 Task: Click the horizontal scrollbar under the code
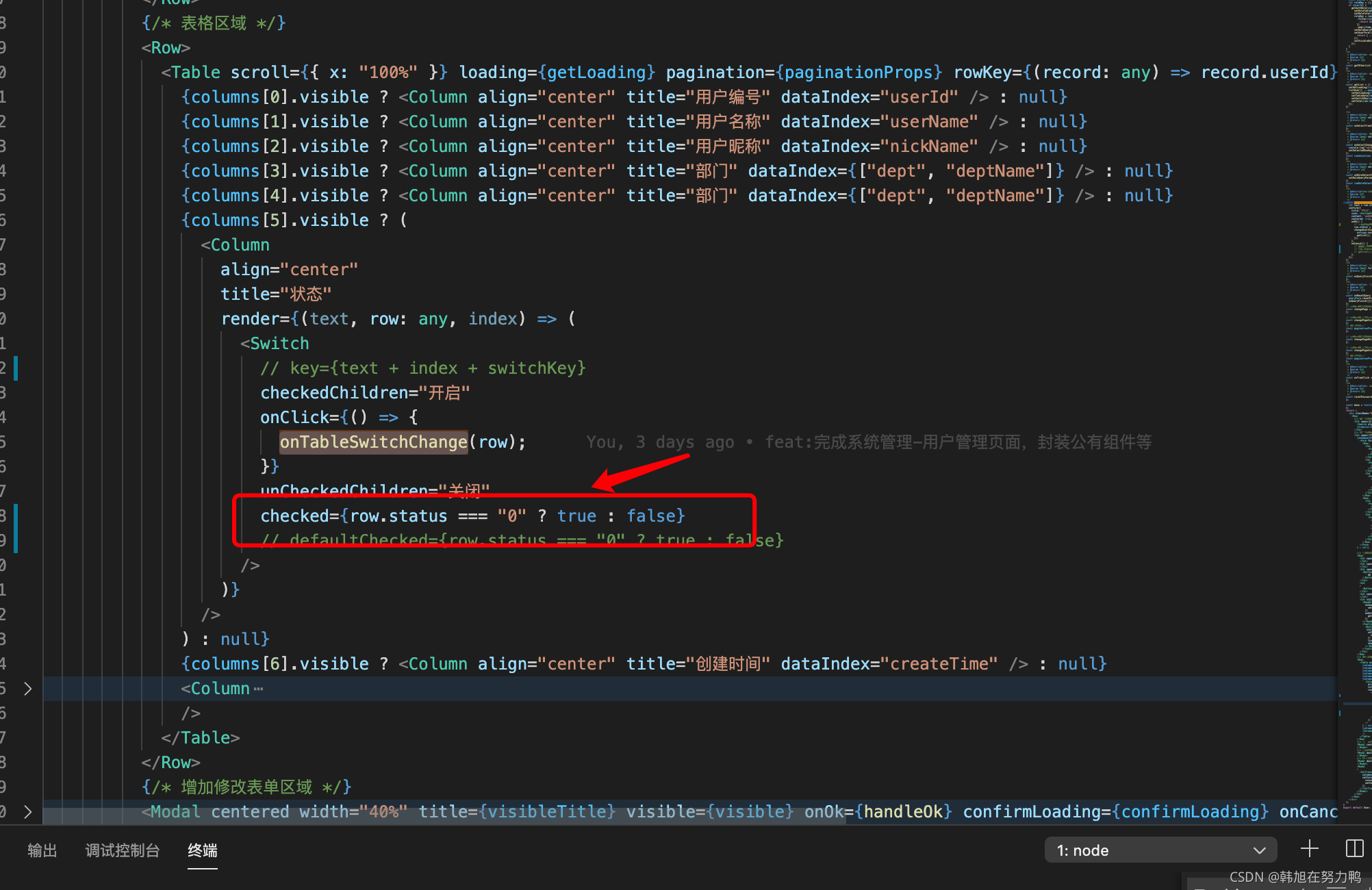[x=445, y=816]
